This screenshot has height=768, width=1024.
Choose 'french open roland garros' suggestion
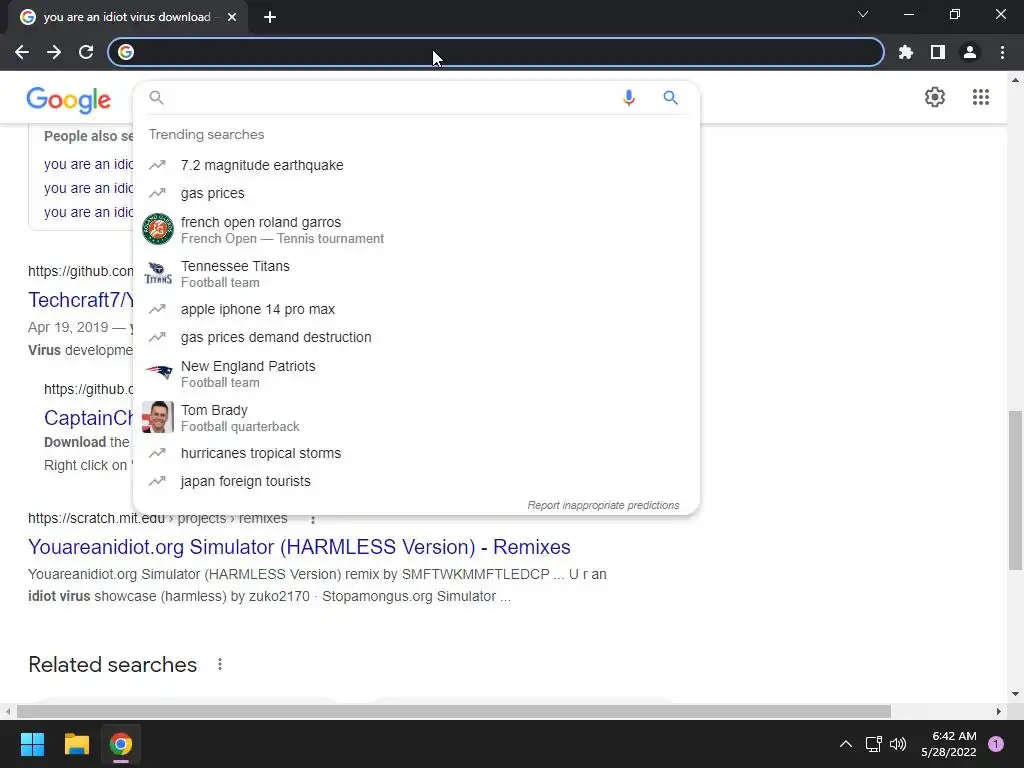pyautogui.click(x=416, y=230)
